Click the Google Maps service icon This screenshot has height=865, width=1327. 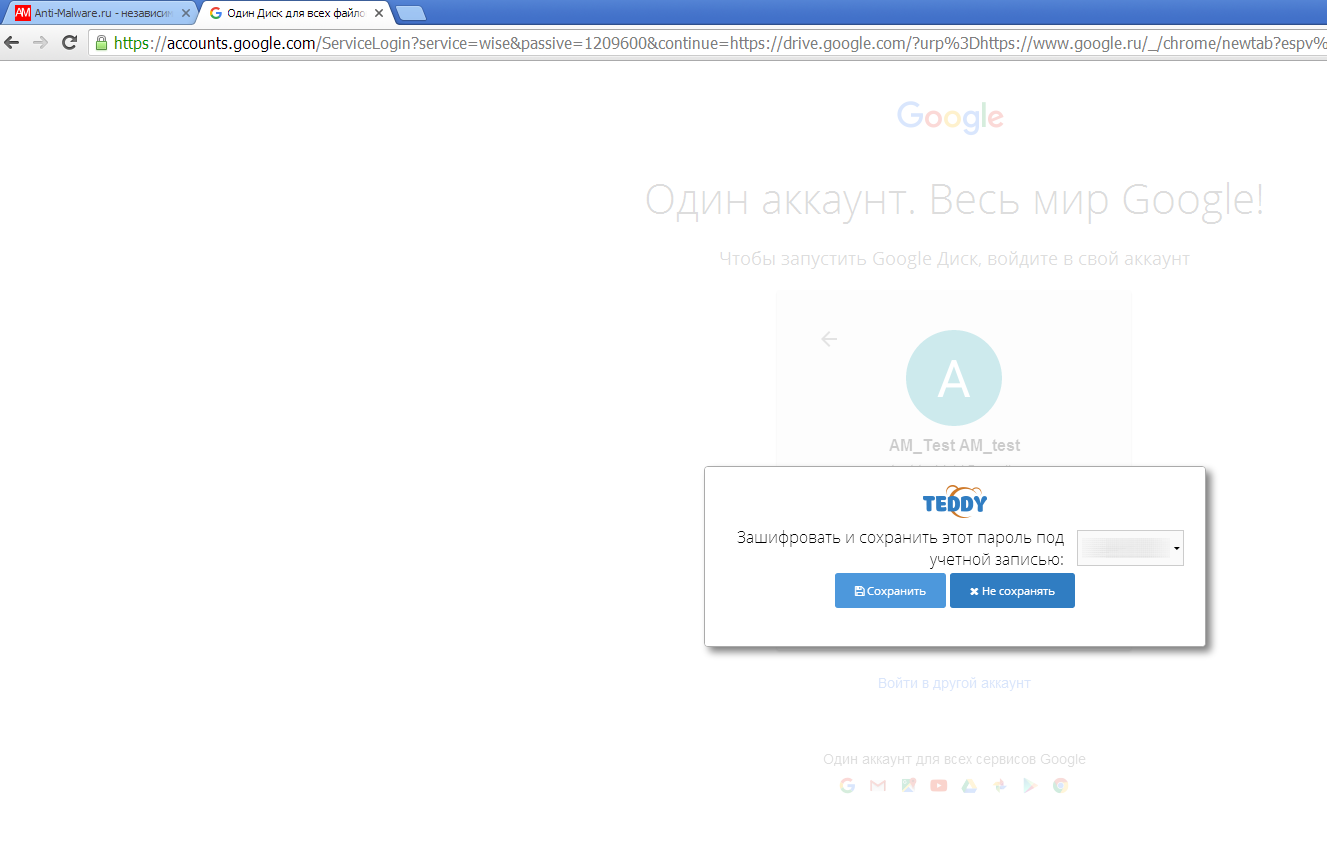(908, 786)
